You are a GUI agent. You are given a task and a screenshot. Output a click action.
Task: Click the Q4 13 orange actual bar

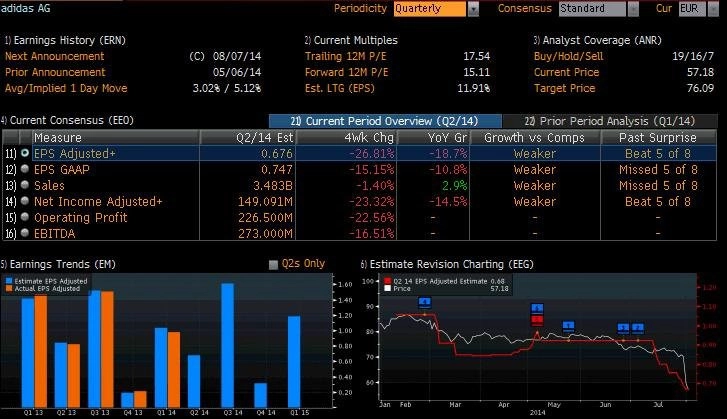140,400
